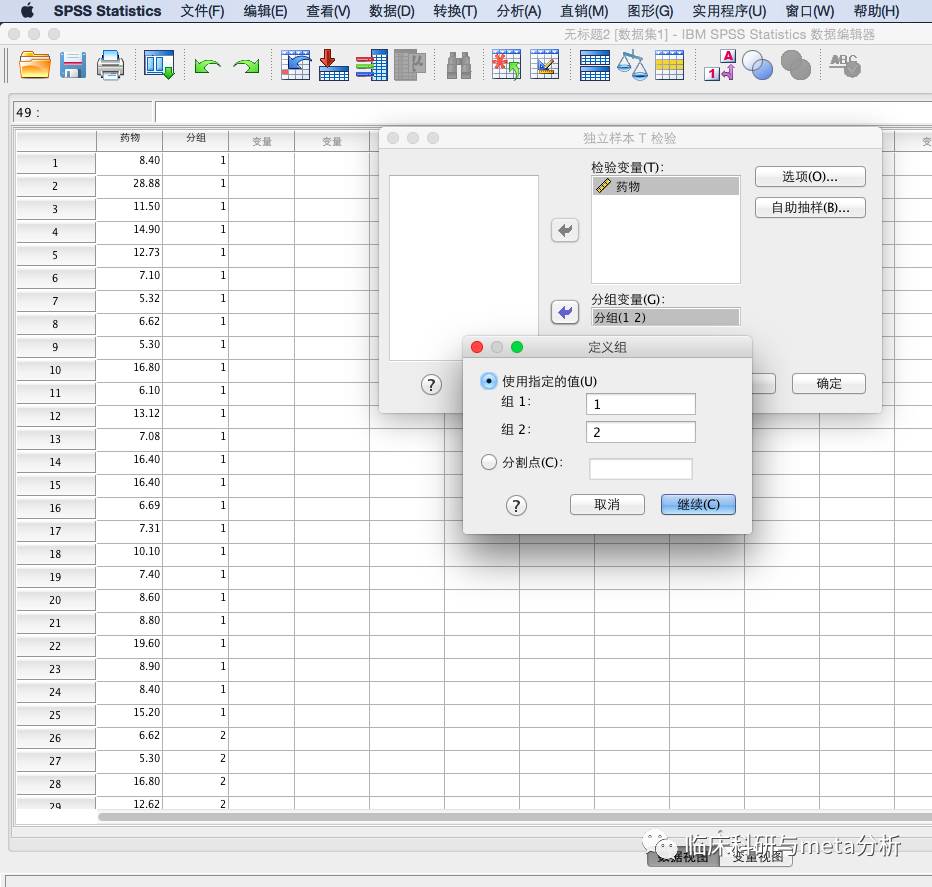Screen dimensions: 932x887
Task: Click the blue transfer arrow beside 分组变量
Action: click(565, 312)
